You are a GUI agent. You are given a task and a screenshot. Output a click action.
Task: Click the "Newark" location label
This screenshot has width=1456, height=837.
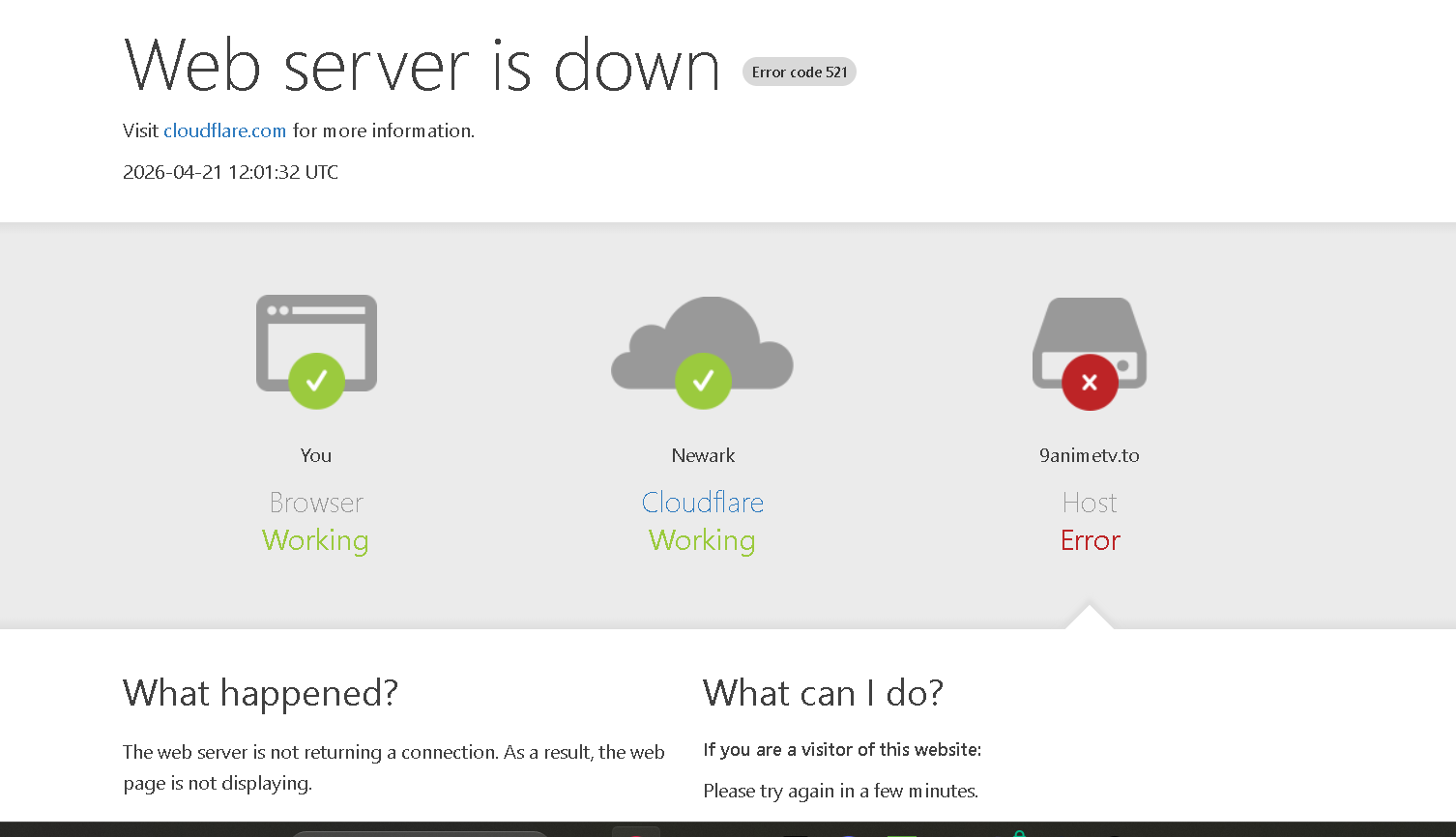pyautogui.click(x=703, y=455)
